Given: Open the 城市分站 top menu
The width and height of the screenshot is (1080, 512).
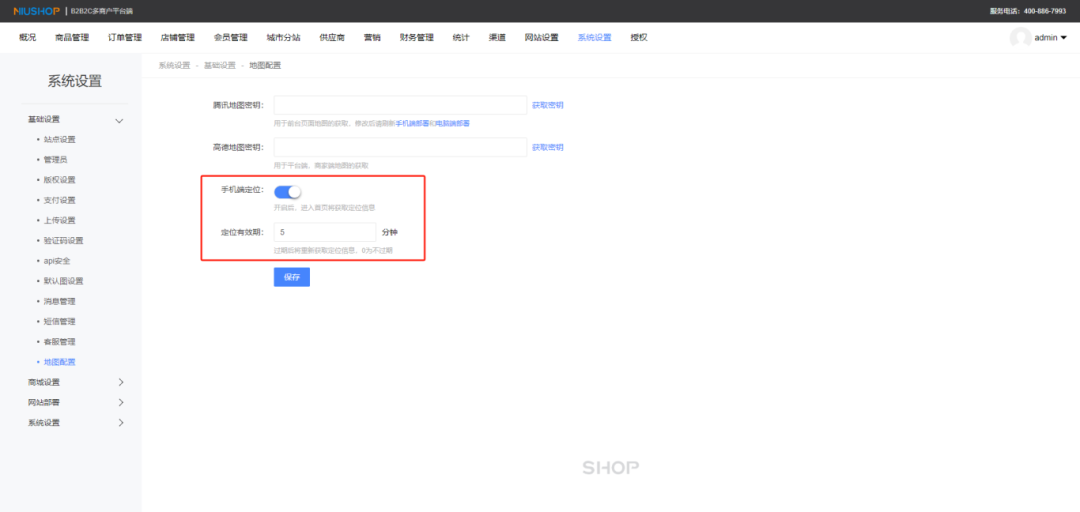Looking at the screenshot, I should 284,38.
